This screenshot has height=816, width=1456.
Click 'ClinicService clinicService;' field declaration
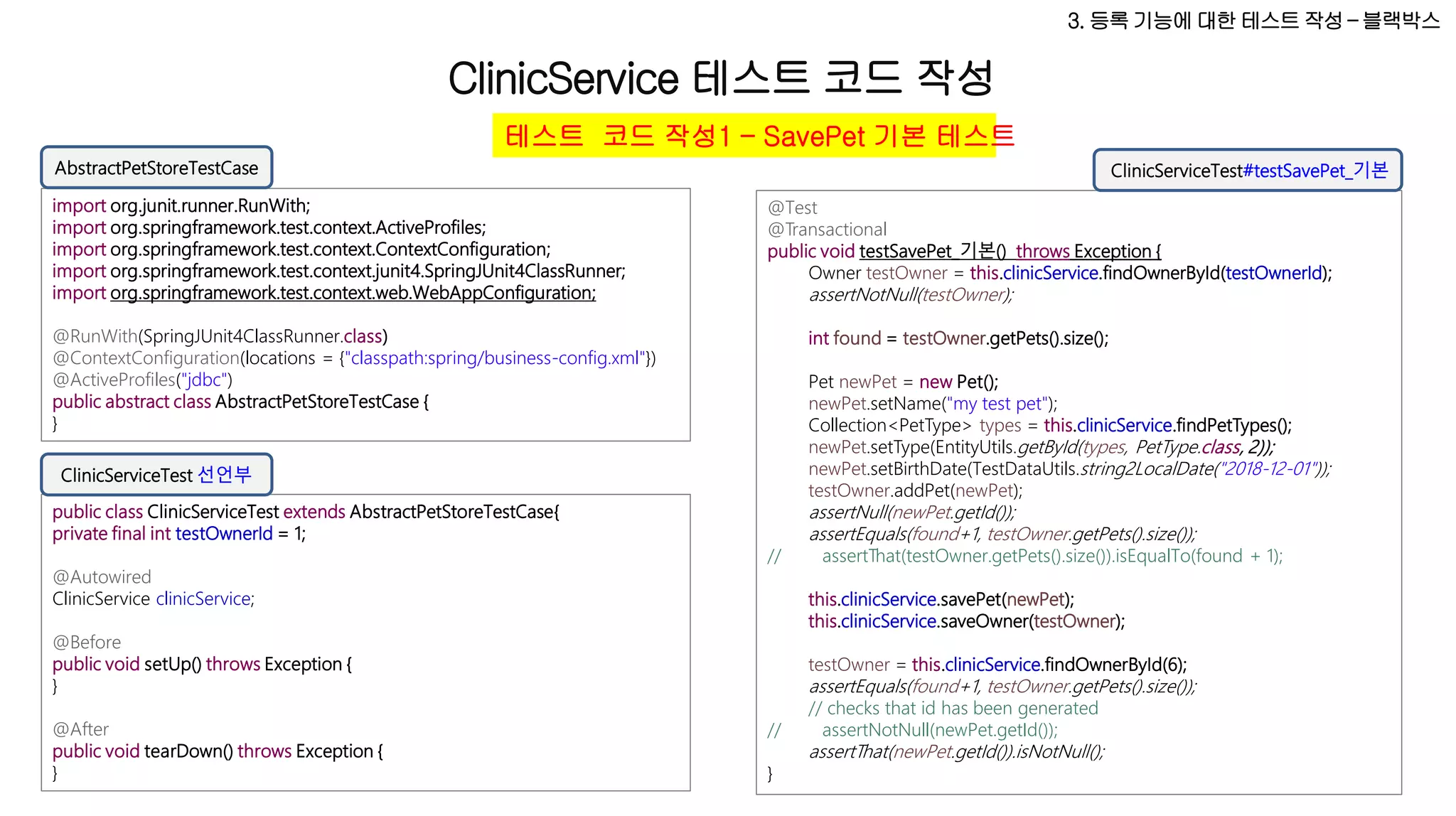point(154,599)
